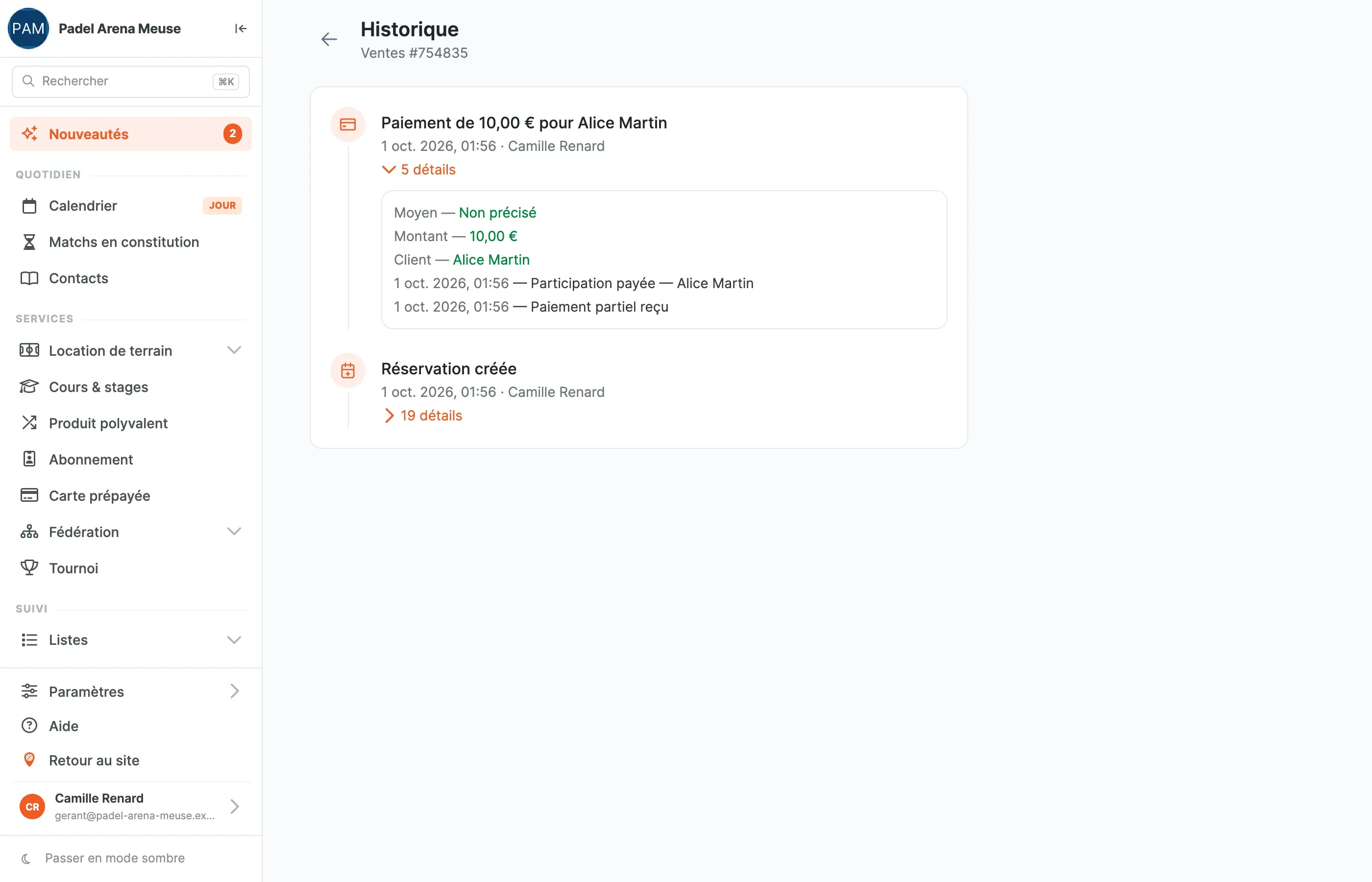Click the JOUR badge next to Calendrier

coord(222,206)
